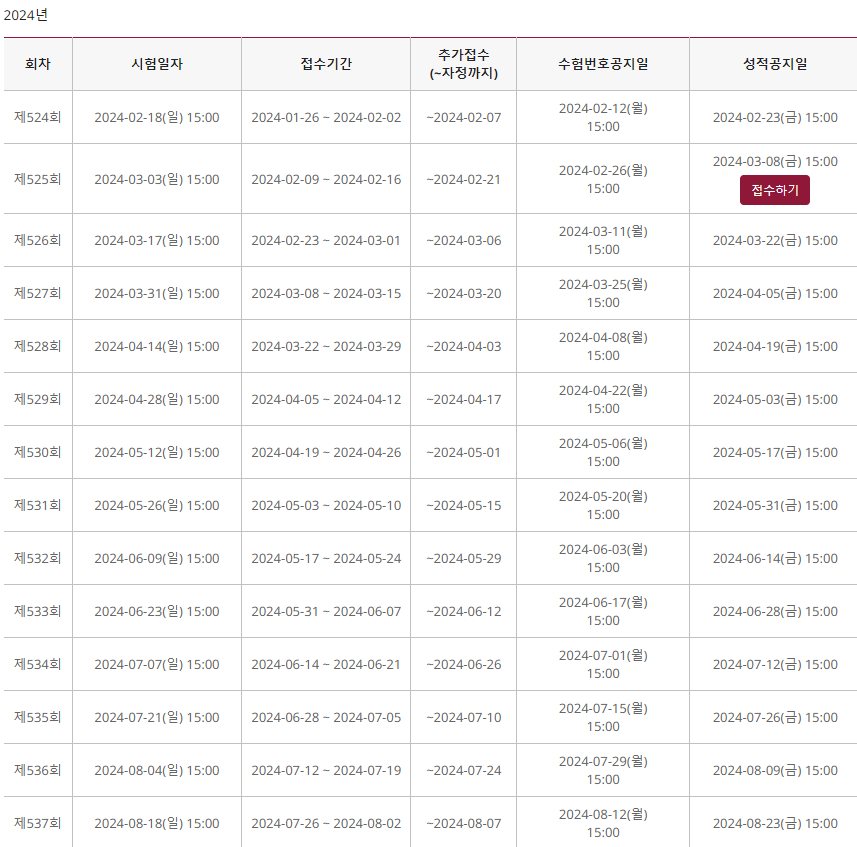The width and height of the screenshot is (857, 847).
Task: Click exam date 2024-08-18(일) 15:00
Action: pyautogui.click(x=157, y=824)
